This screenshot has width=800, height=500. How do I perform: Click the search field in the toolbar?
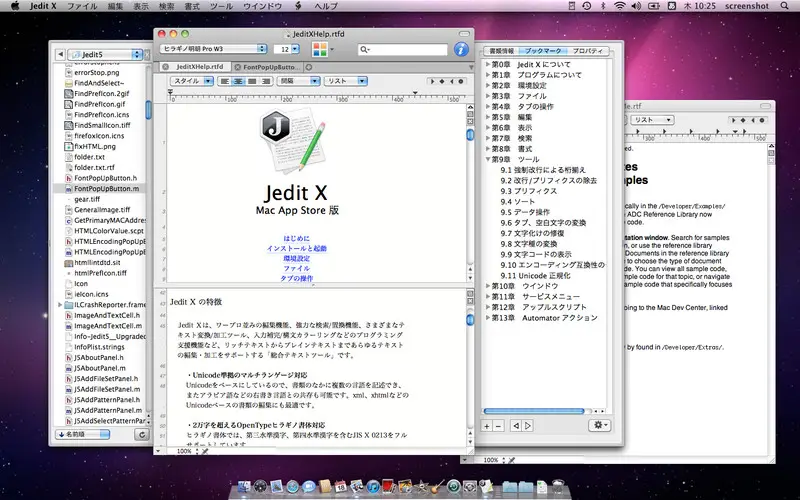coord(403,49)
